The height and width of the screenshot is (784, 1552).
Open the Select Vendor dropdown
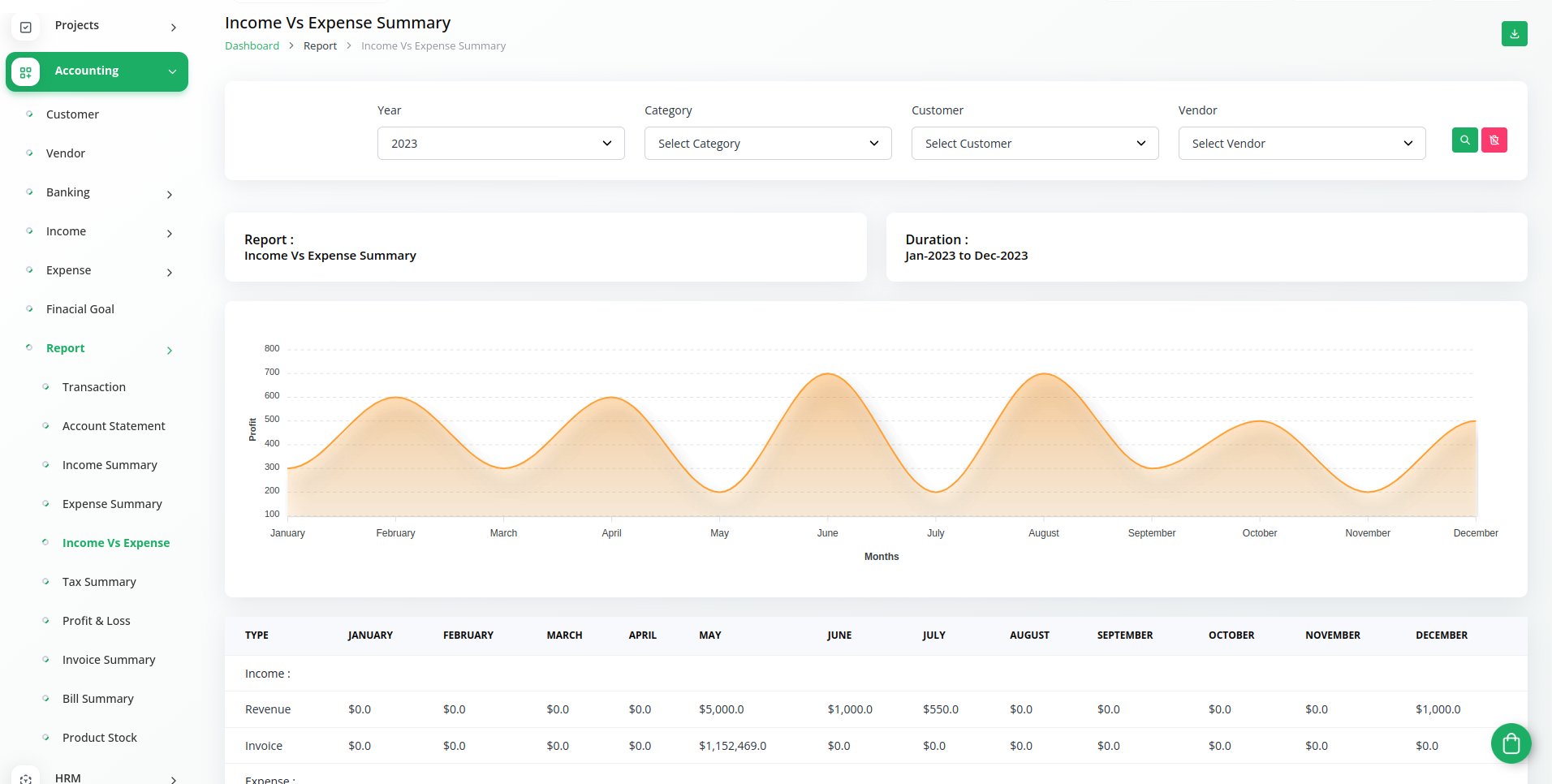point(1301,144)
